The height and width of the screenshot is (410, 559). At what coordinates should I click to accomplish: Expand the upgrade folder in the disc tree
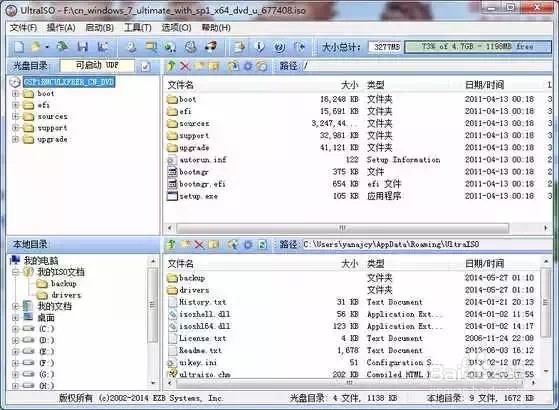coord(15,139)
